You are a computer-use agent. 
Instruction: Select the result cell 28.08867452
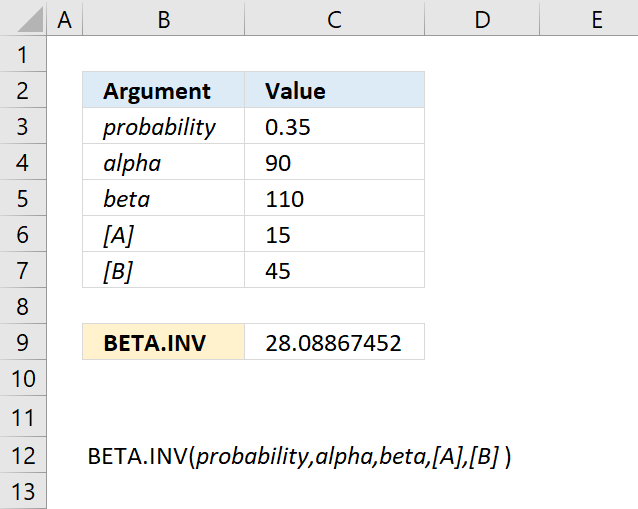[x=334, y=342]
